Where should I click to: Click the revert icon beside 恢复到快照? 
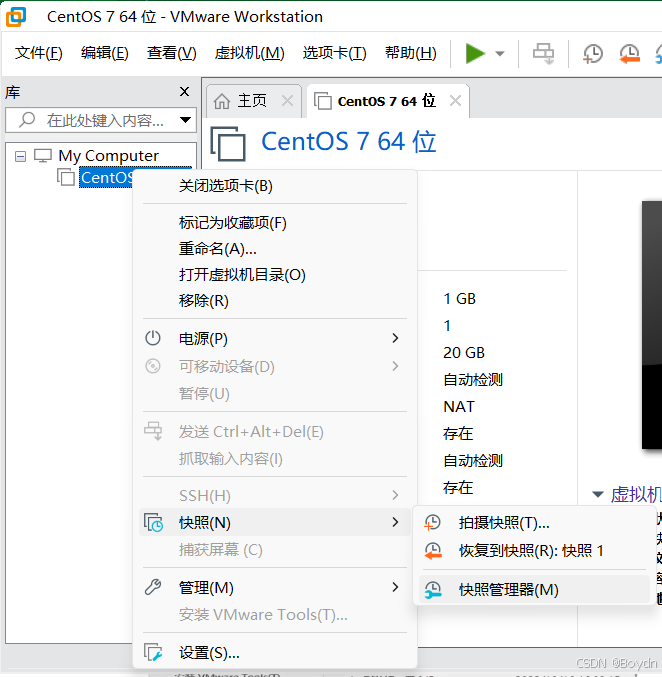pyautogui.click(x=433, y=551)
